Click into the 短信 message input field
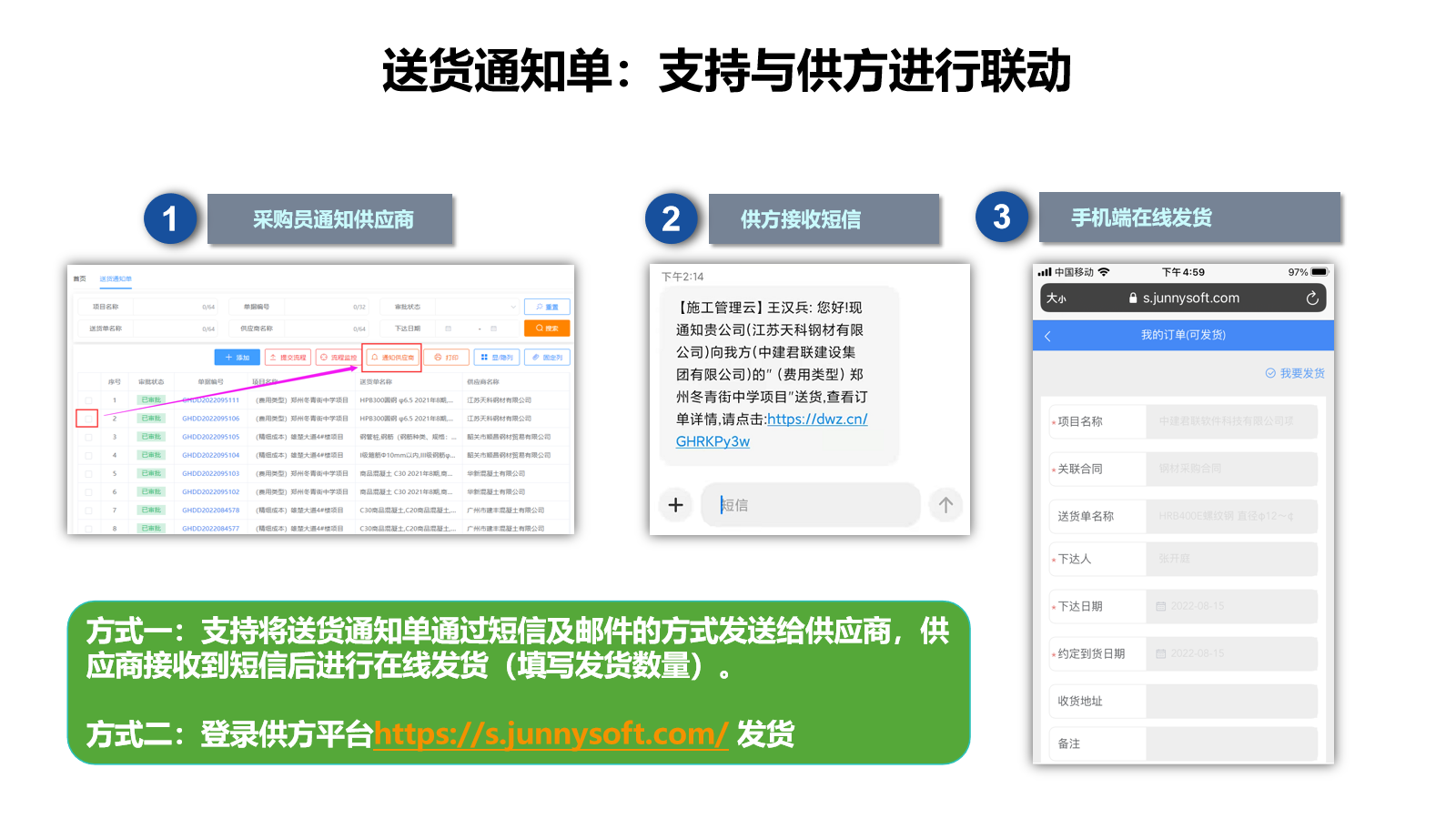 810,505
